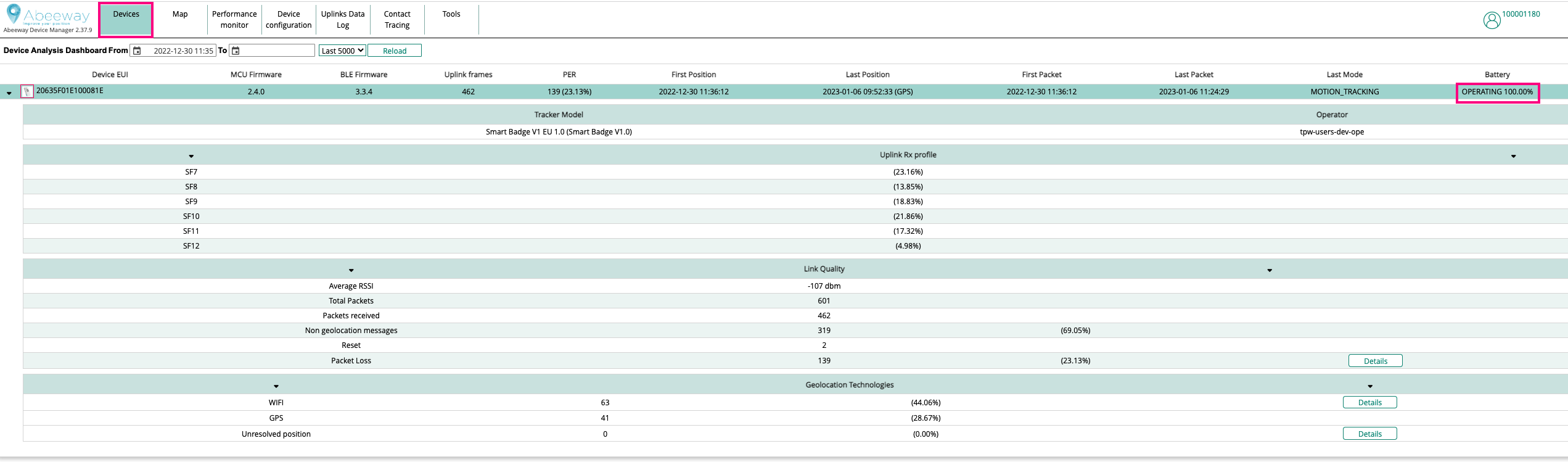Collapse Uplink Rx profile via left arrow
This screenshot has width=1568, height=462.
(191, 156)
